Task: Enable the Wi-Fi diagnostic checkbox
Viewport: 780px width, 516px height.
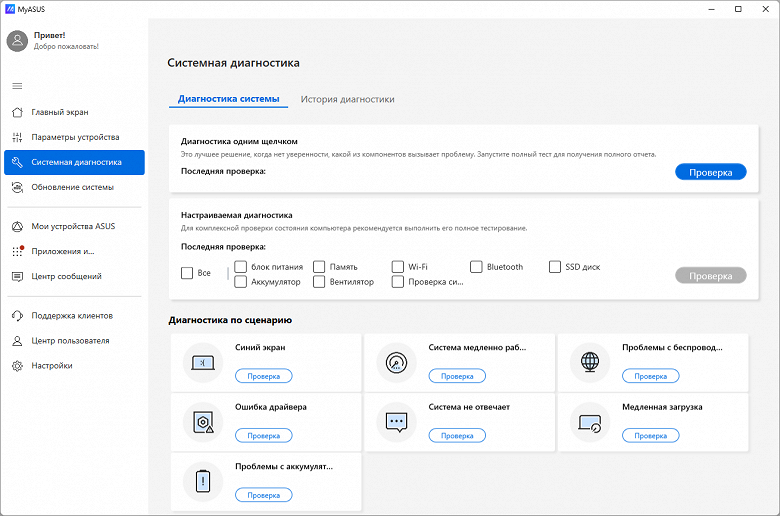Action: pos(398,267)
